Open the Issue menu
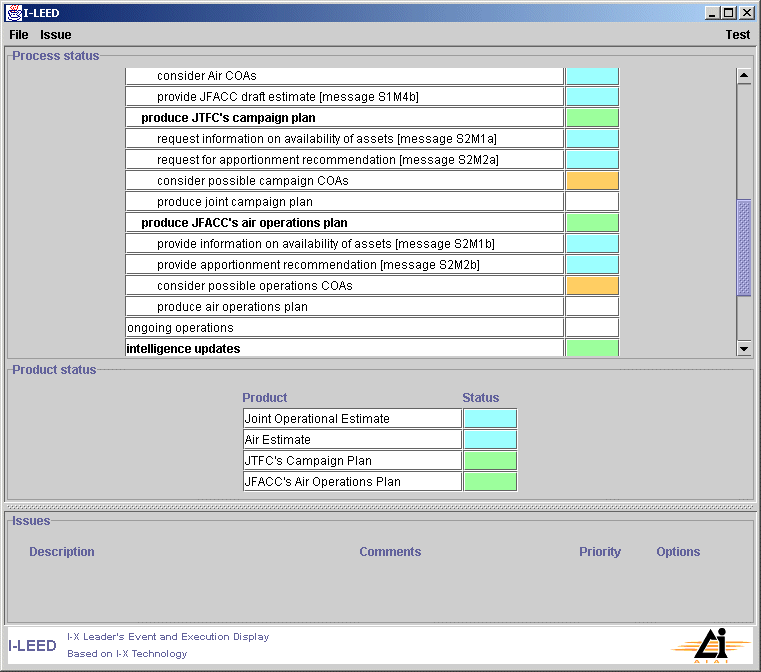 tap(56, 35)
